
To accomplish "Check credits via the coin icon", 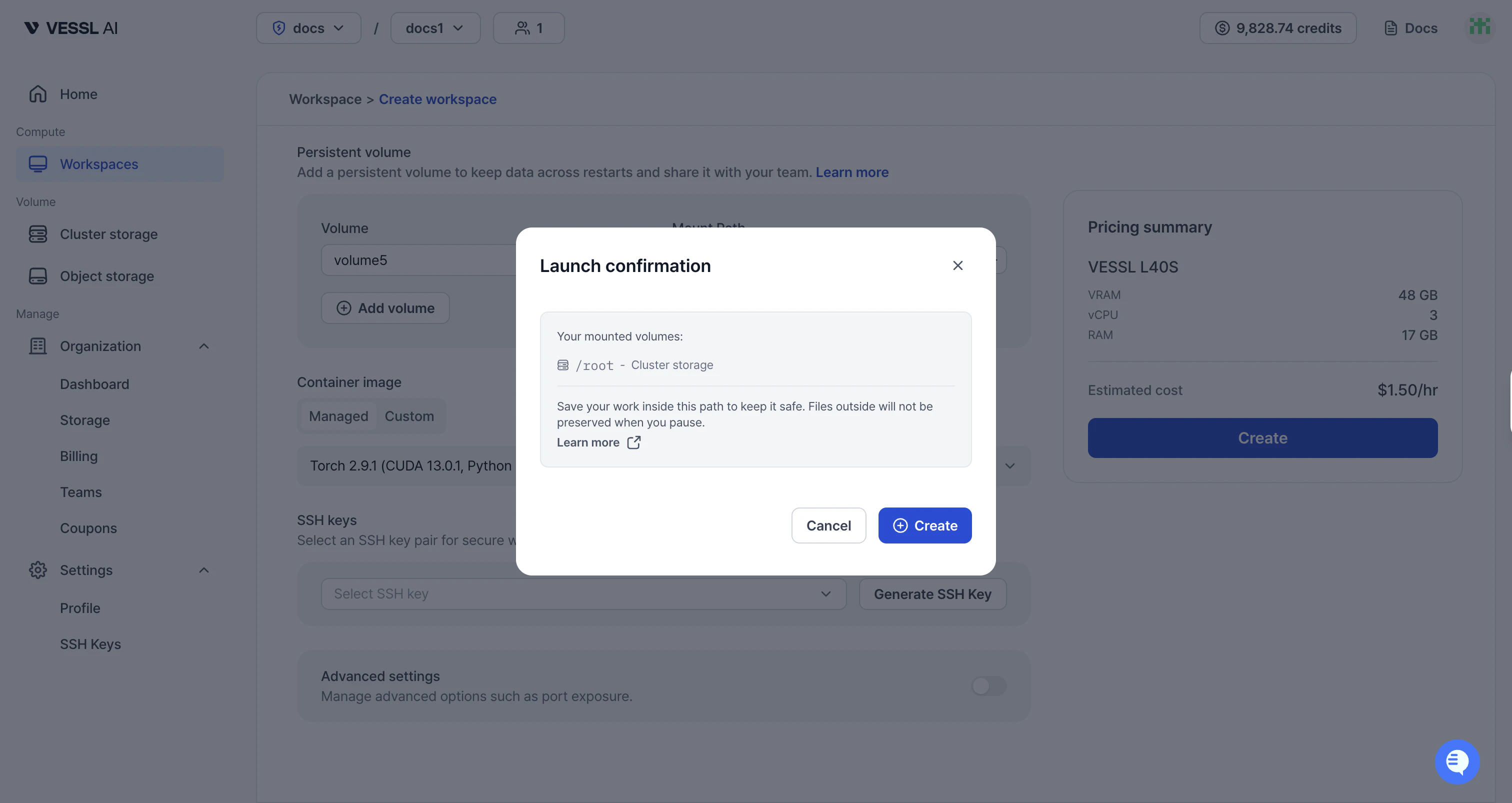I will 1223,27.
